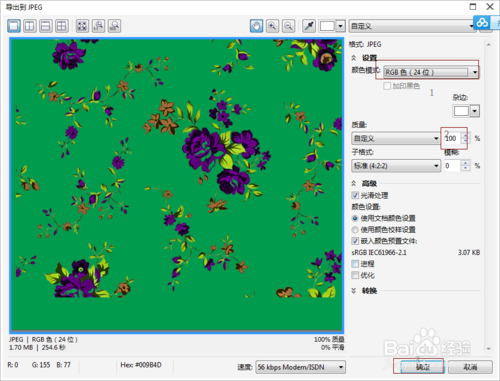
Task: Toggle the 加印黑色 checkbox
Action: click(387, 86)
